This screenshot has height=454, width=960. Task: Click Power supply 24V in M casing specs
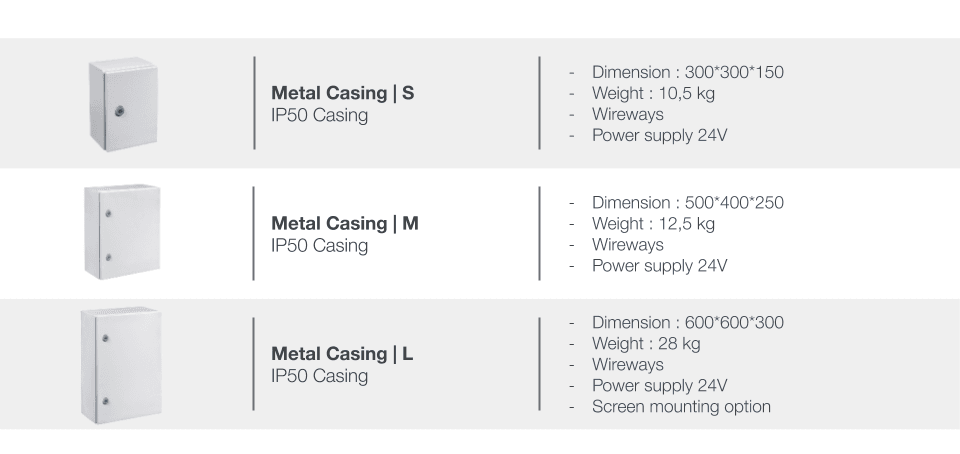click(659, 266)
